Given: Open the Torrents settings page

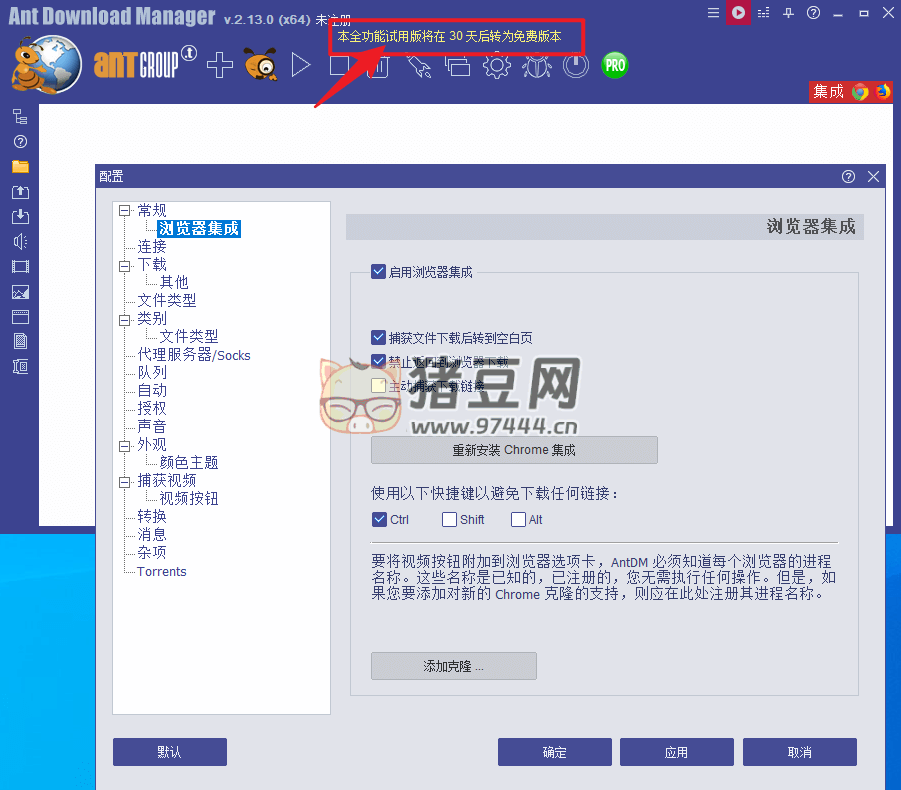Looking at the screenshot, I should pyautogui.click(x=162, y=571).
